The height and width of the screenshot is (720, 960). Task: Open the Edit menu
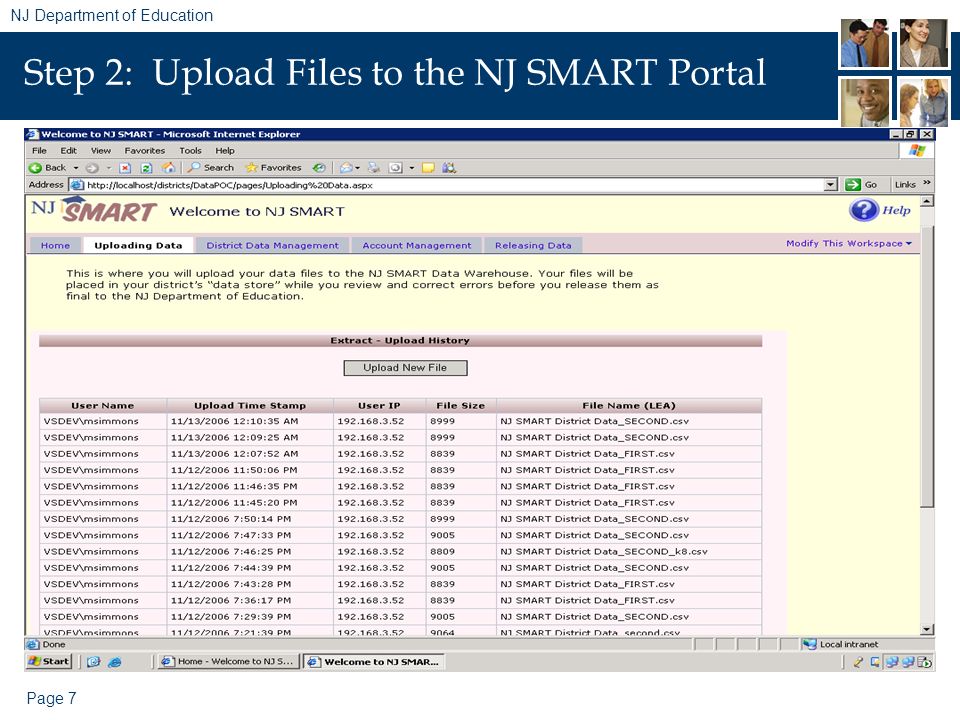pos(69,151)
